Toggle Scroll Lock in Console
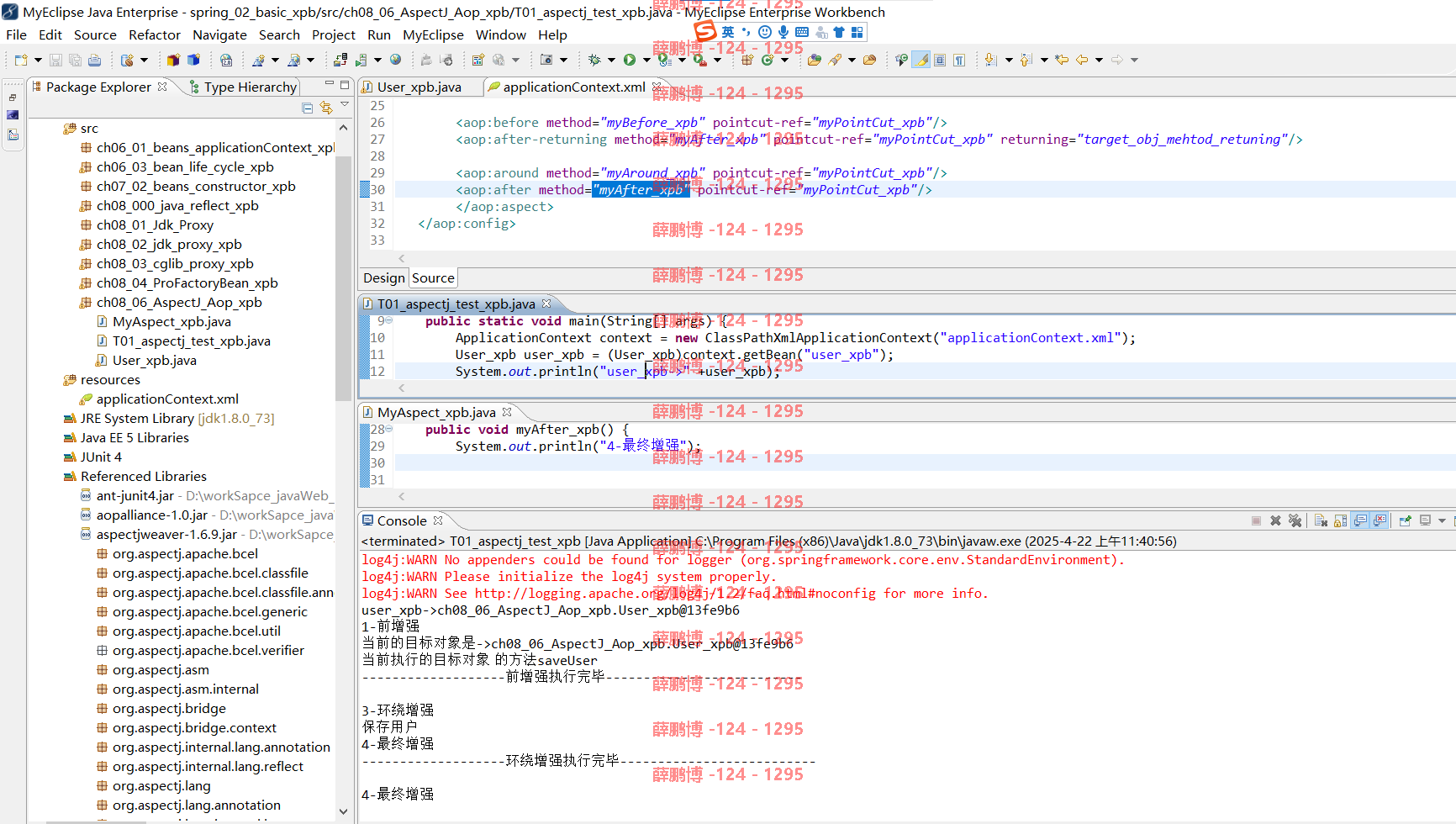The image size is (1456, 824). coord(1340,520)
